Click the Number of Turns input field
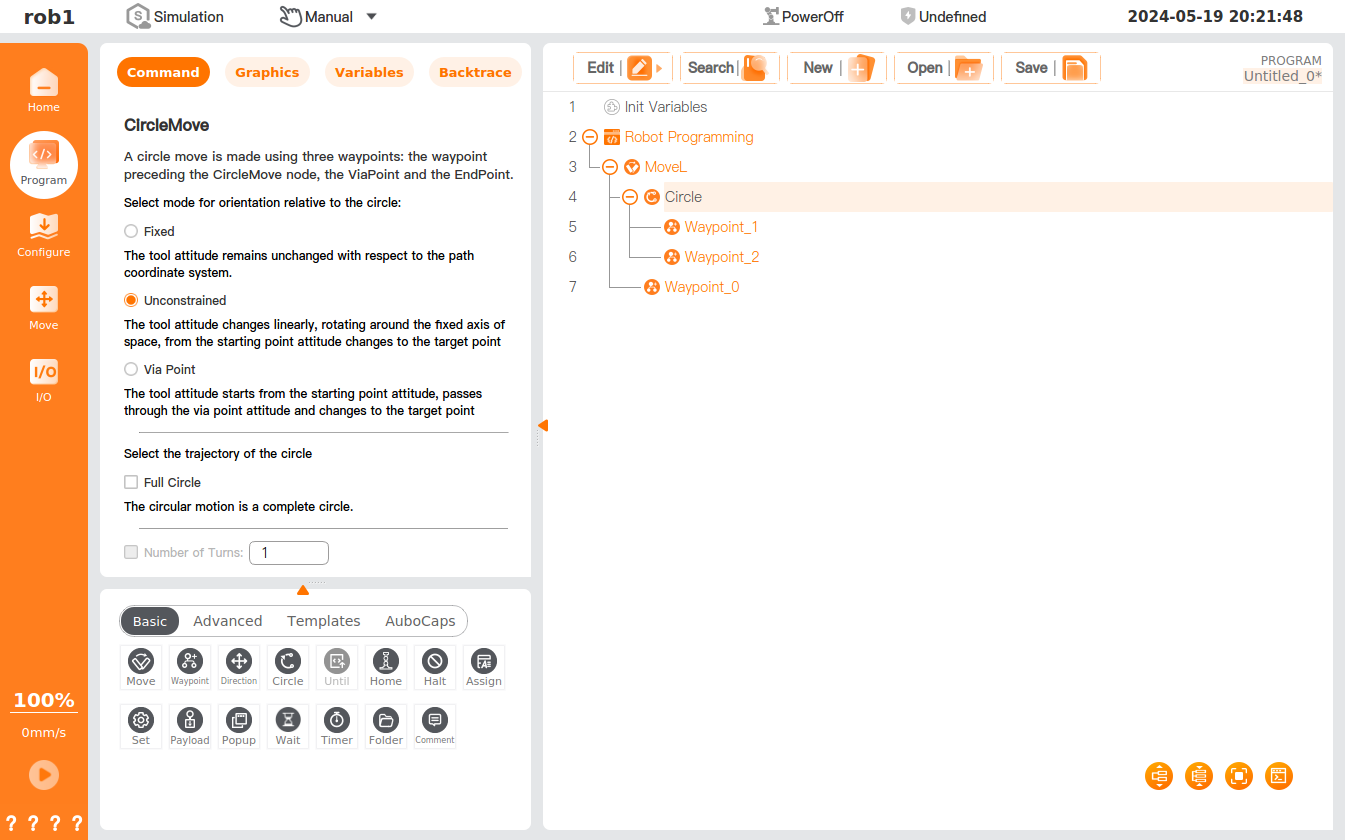This screenshot has height=840, width=1345. (x=289, y=552)
